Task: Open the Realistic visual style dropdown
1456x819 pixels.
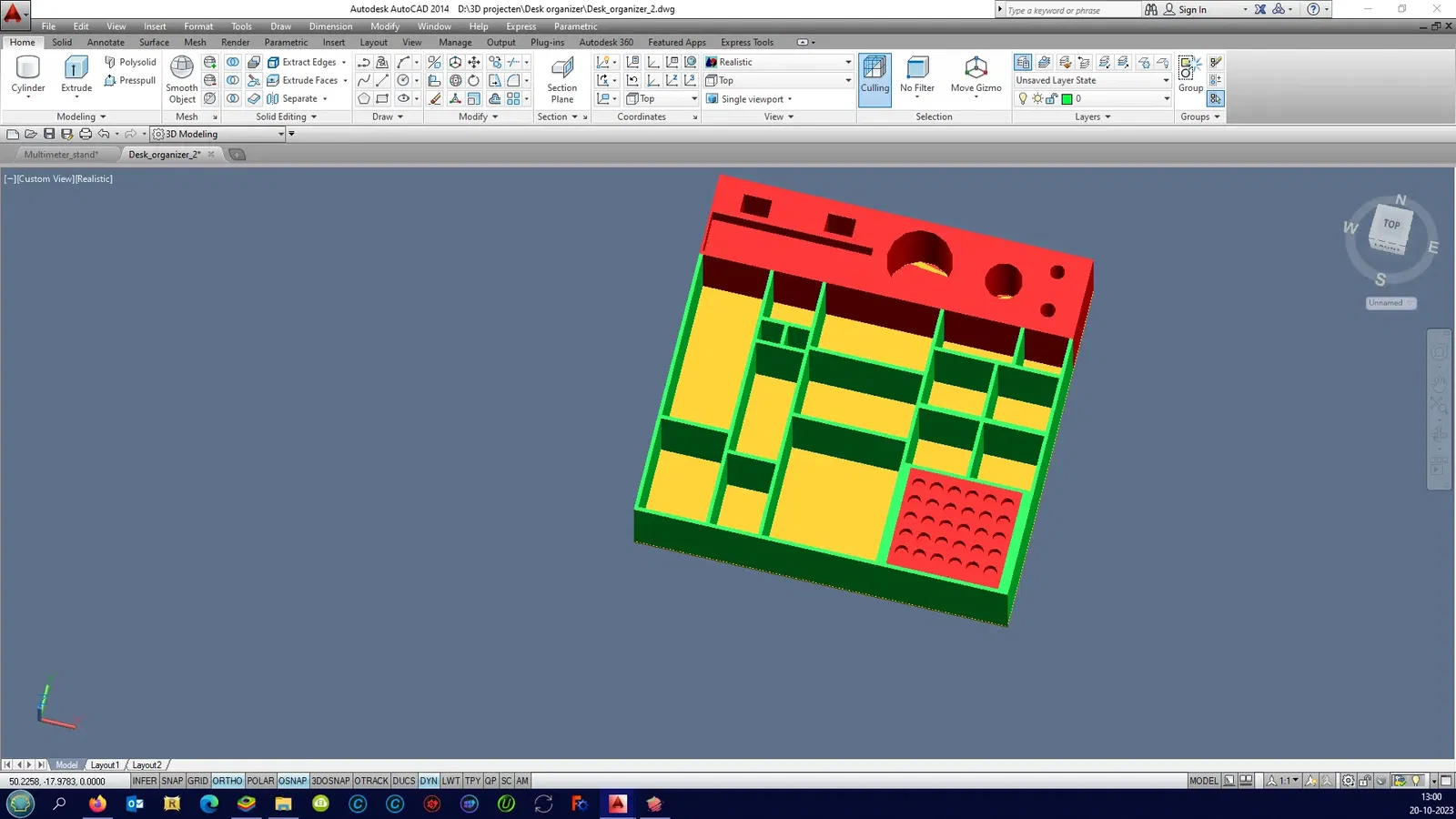Action: 779,62
